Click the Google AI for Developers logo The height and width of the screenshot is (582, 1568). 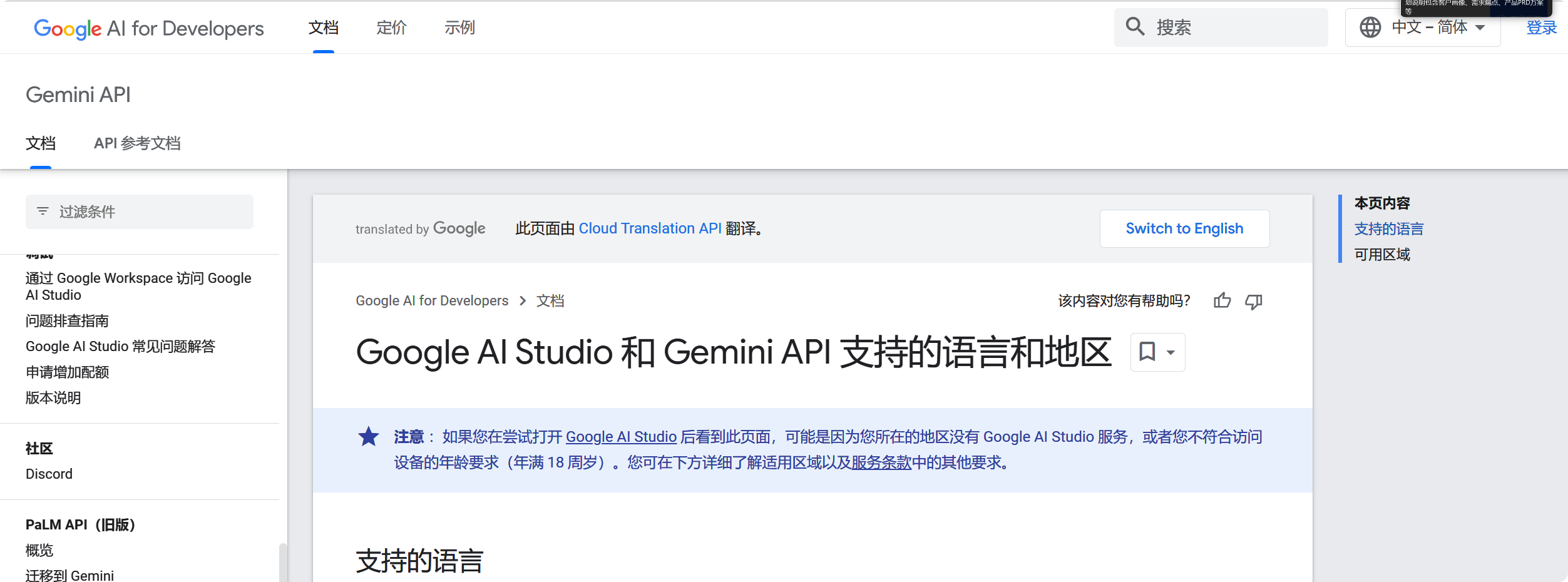pos(149,28)
